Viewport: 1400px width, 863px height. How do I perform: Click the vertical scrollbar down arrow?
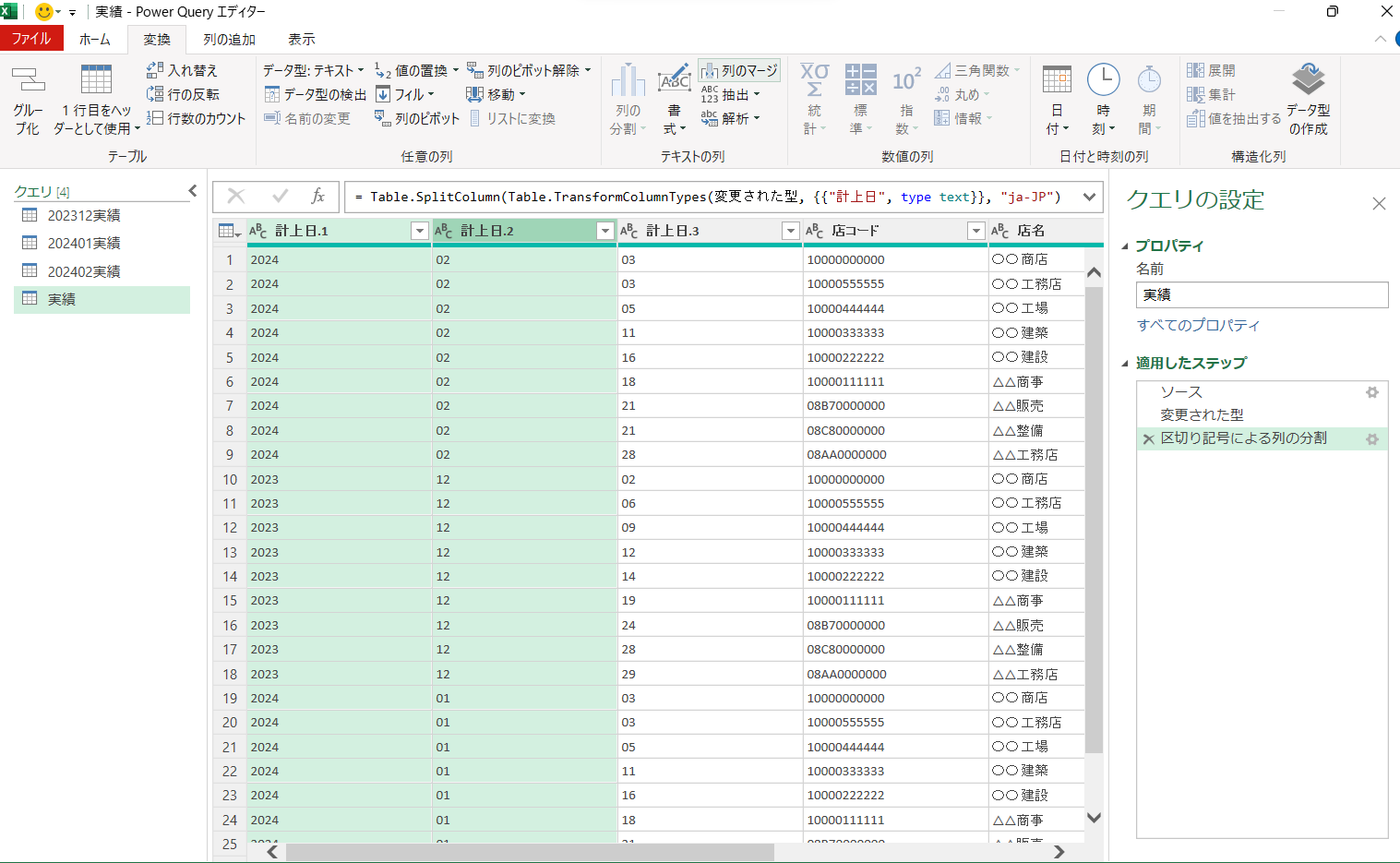click(x=1094, y=818)
